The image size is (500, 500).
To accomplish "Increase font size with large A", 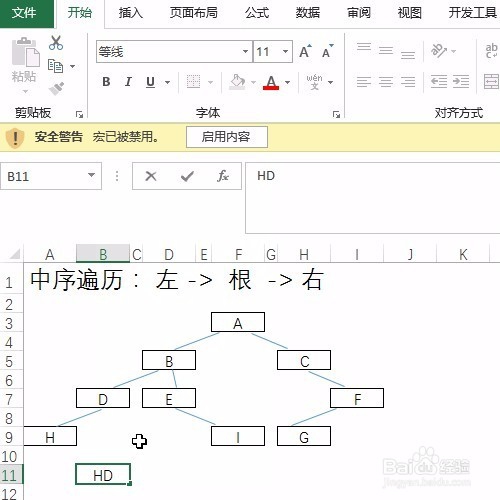I will click(305, 52).
